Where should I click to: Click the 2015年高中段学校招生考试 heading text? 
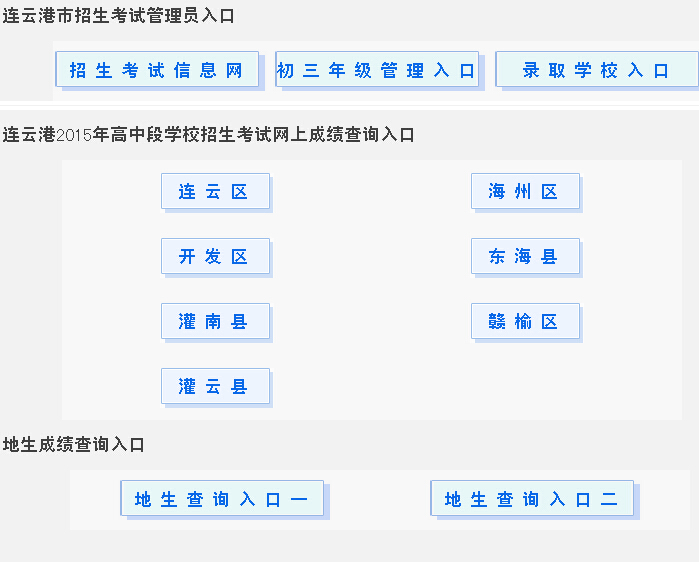[210, 135]
